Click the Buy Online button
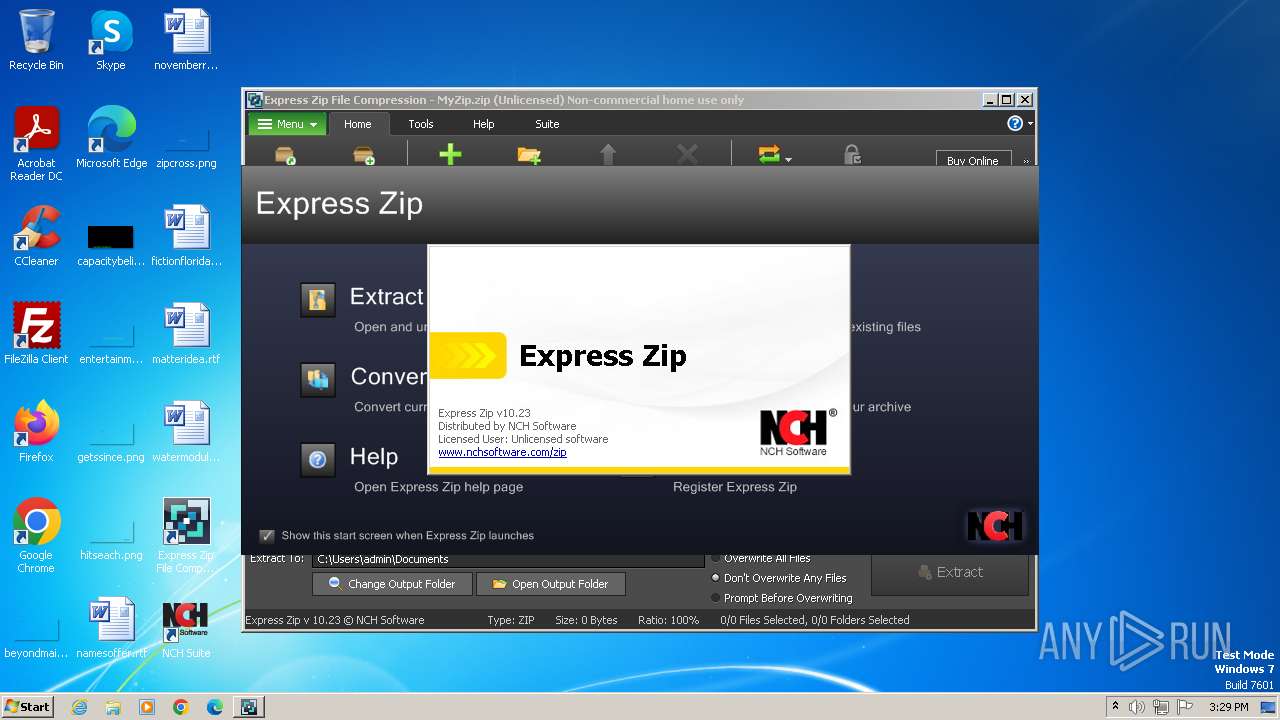1280x720 pixels. pos(973,160)
